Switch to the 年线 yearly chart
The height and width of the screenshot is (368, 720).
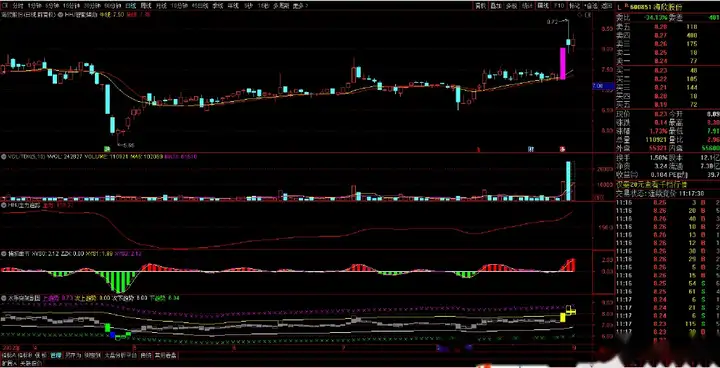[x=234, y=6]
